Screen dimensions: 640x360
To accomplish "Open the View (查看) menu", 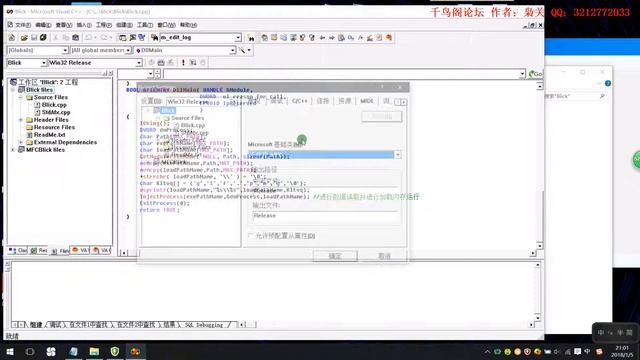I will coord(64,25).
